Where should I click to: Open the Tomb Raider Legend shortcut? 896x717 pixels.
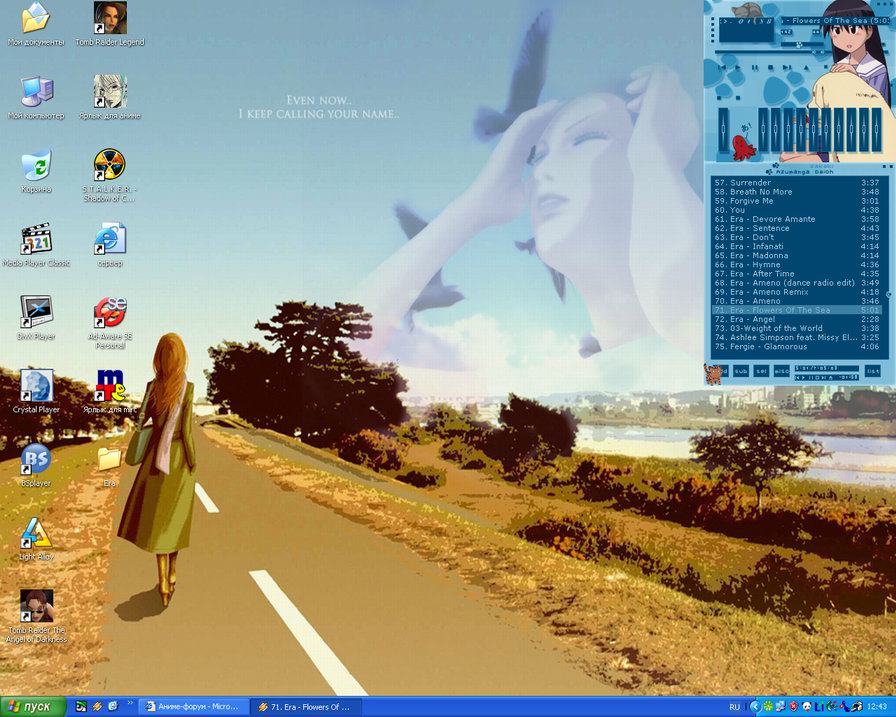pos(110,24)
